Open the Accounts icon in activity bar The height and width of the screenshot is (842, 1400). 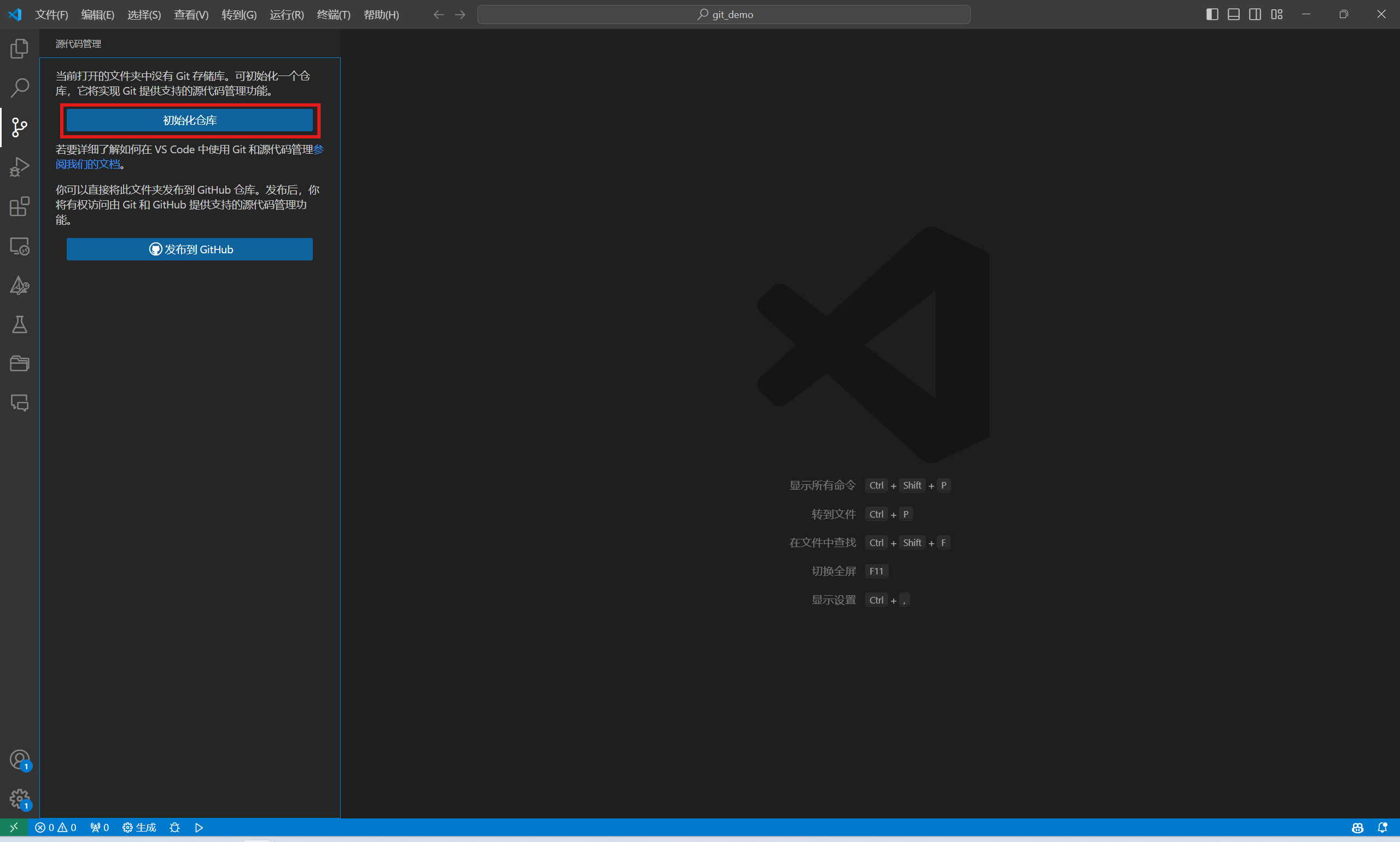point(19,759)
